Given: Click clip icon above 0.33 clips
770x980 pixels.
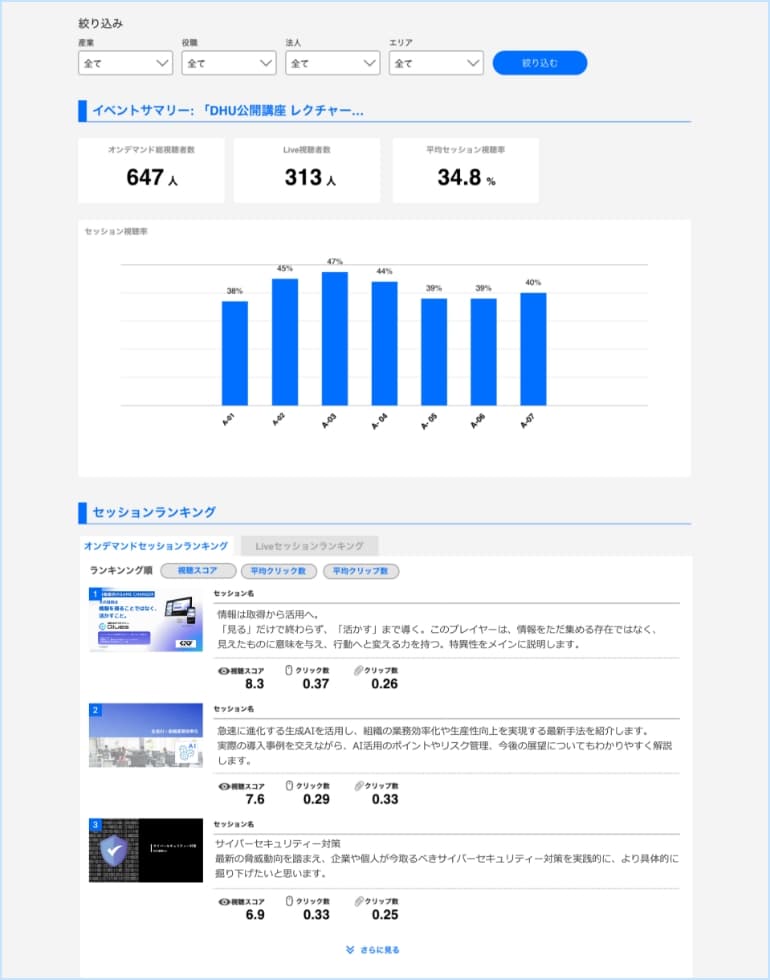Looking at the screenshot, I should [359, 786].
